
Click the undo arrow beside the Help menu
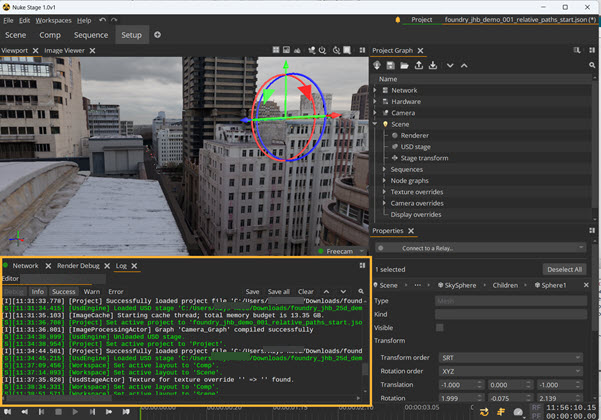point(103,20)
